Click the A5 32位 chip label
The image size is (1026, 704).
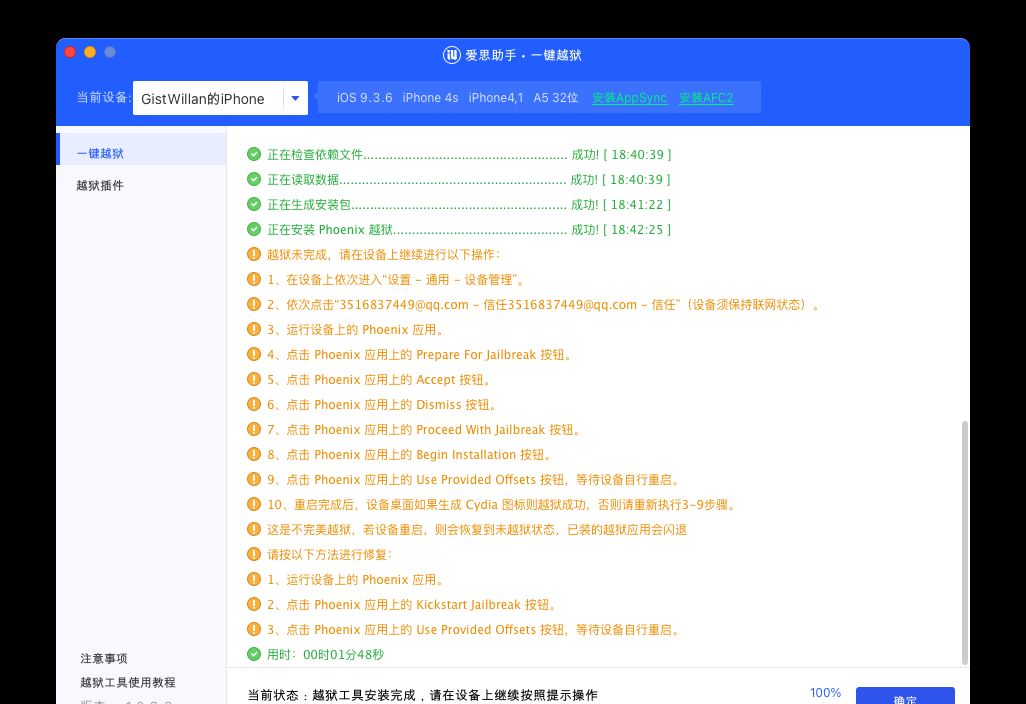(x=556, y=97)
